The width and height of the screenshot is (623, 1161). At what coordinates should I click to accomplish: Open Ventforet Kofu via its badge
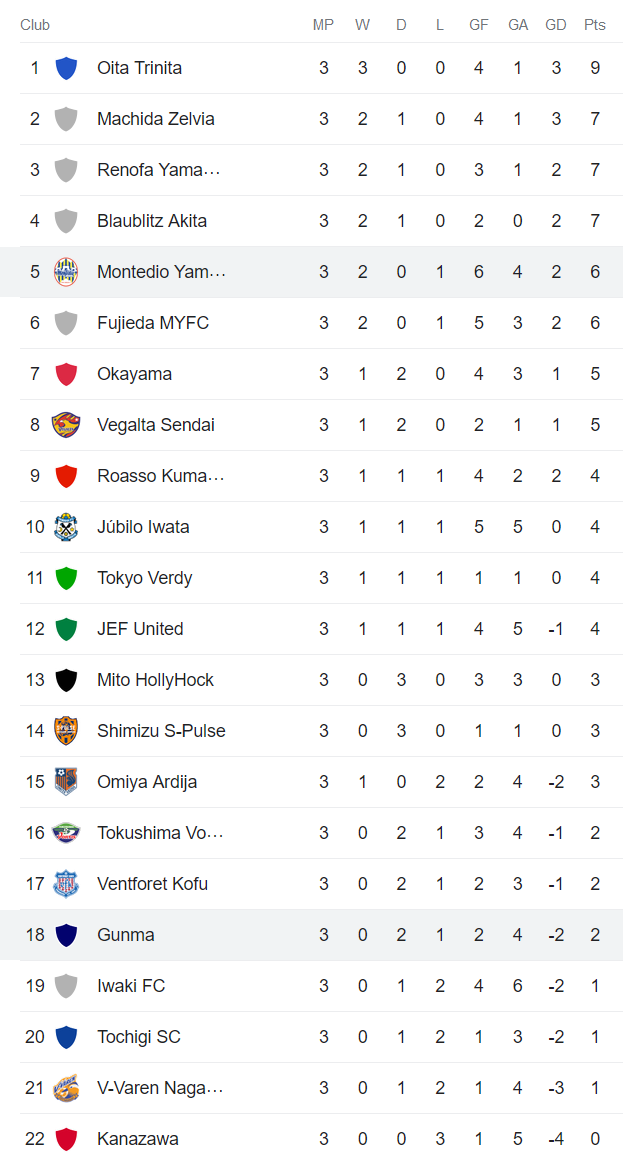66,883
